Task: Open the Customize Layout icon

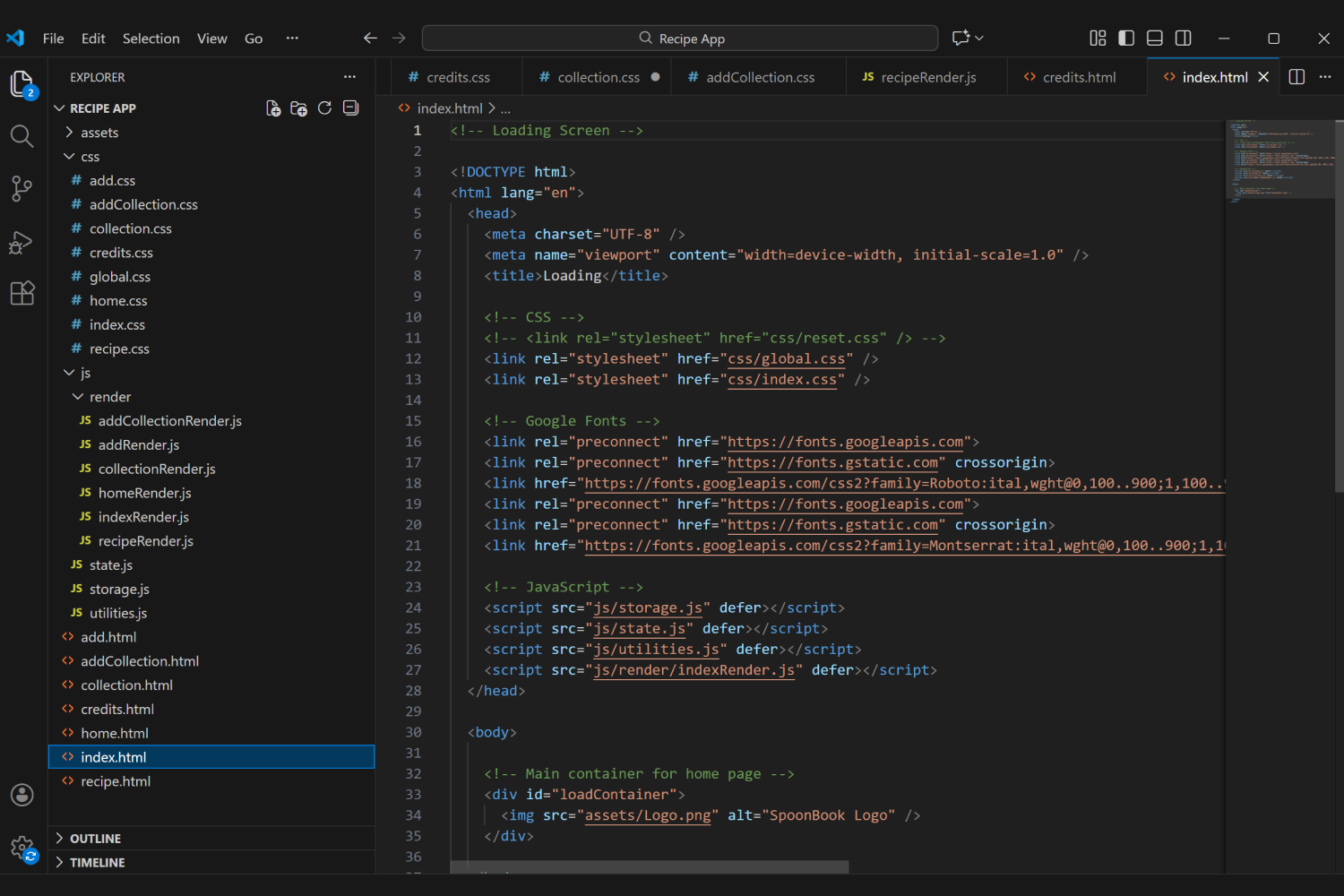Action: pos(1098,39)
